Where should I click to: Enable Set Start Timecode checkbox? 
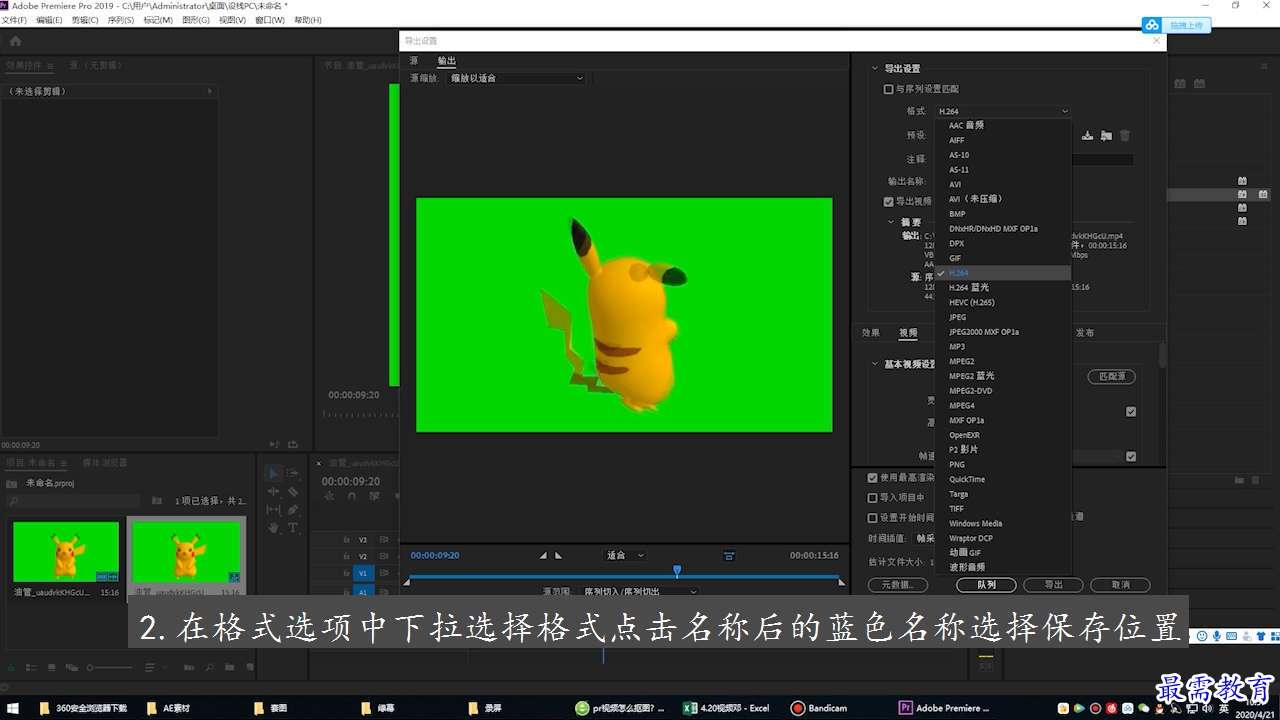[873, 518]
